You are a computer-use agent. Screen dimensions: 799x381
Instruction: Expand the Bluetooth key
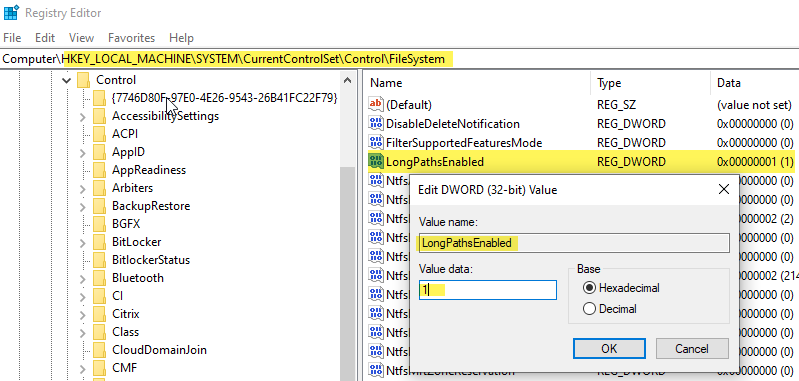coord(83,278)
